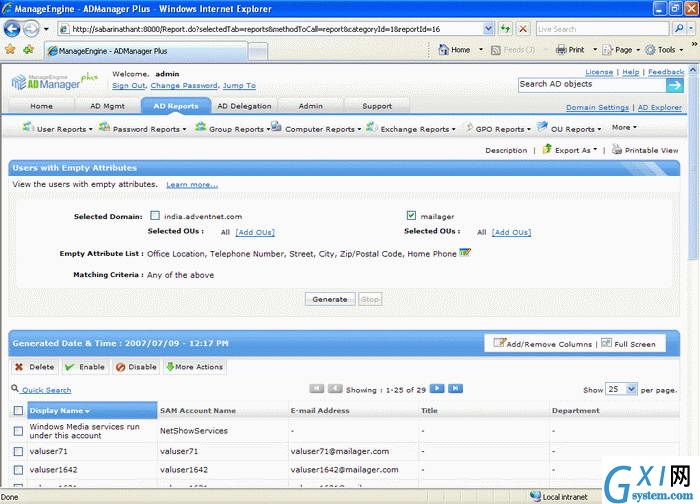
Task: Click the Refresh page icon
Action: (505, 29)
